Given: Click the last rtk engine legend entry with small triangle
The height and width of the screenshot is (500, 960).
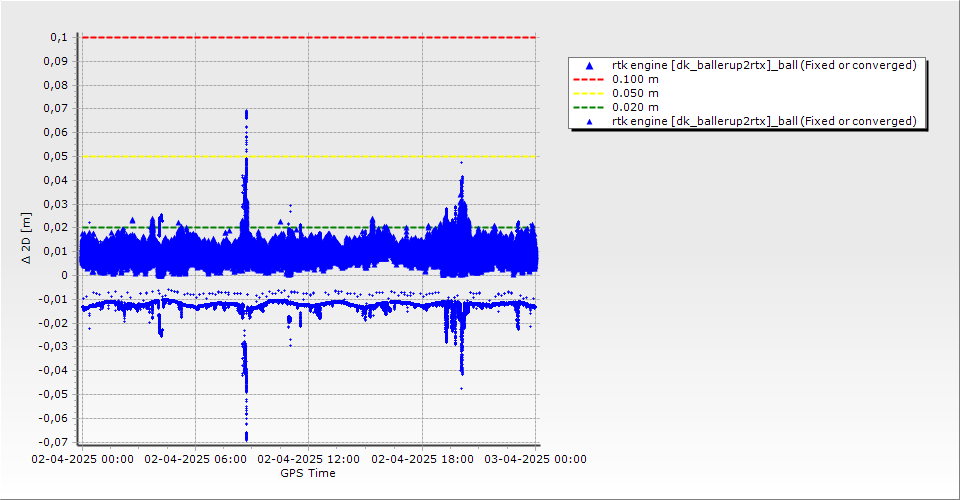Looking at the screenshot, I should pyautogui.click(x=748, y=121).
